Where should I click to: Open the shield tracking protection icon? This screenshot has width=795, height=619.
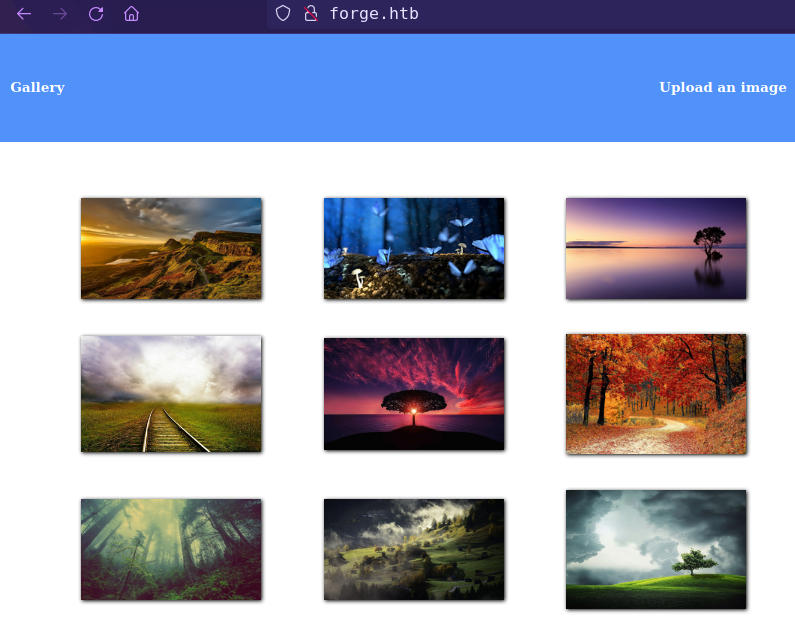pos(283,14)
